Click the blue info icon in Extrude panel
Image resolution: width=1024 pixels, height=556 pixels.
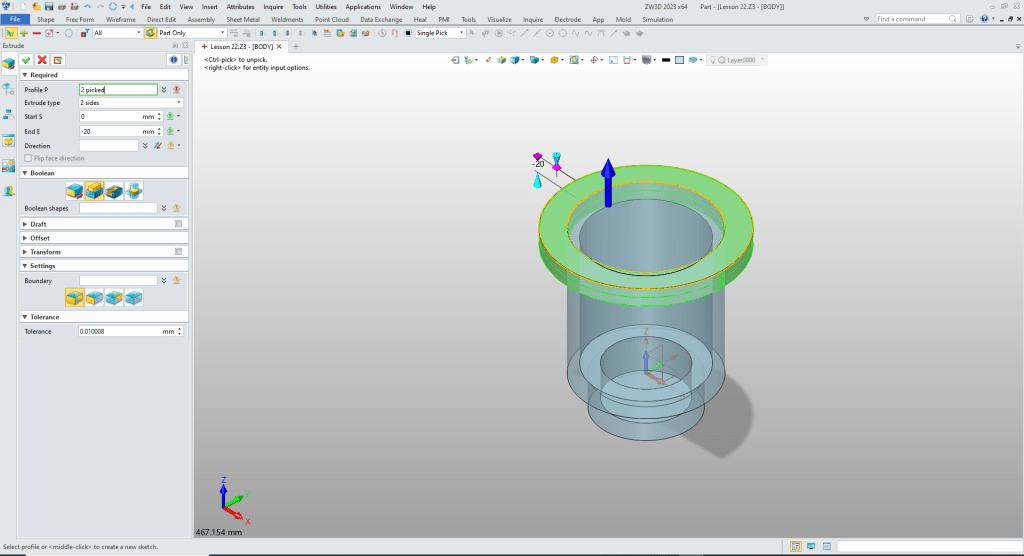click(x=172, y=60)
